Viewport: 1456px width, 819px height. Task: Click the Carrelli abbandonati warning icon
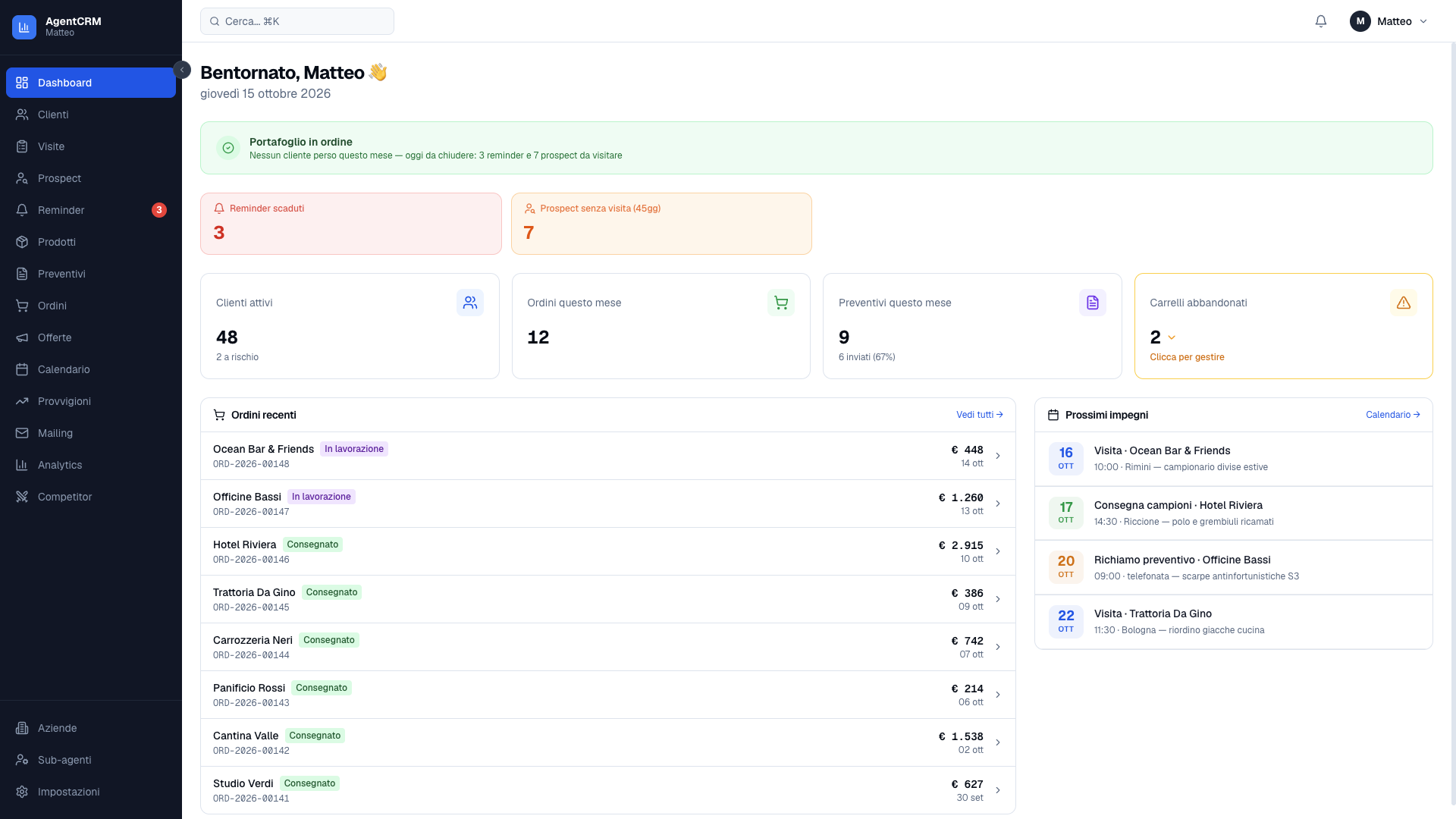[x=1404, y=303]
